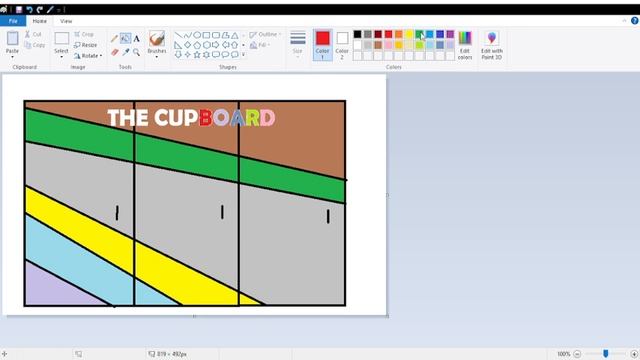Select the Pencil tool
640x360 pixels.
[x=115, y=39]
